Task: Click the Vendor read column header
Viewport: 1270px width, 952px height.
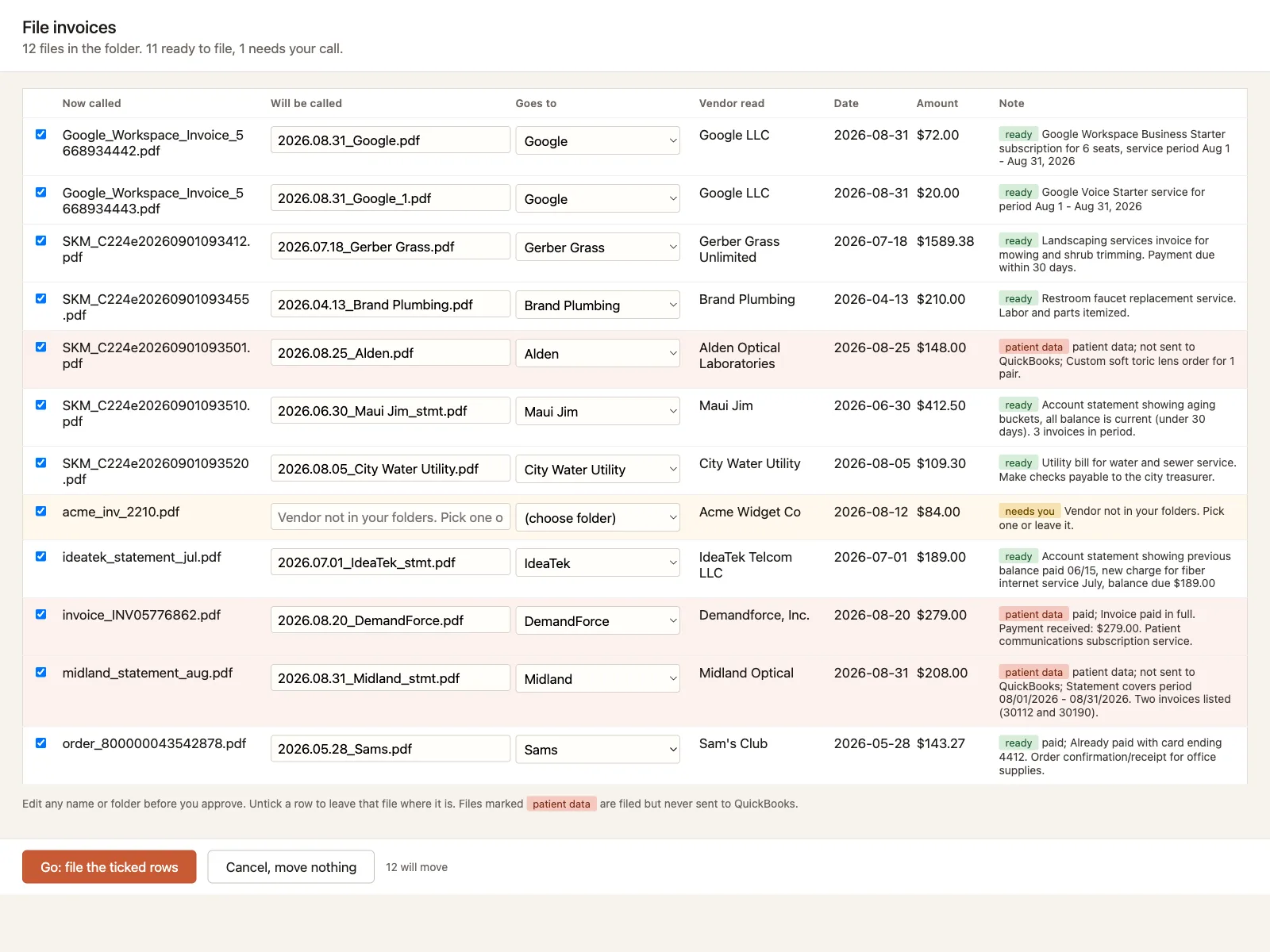Action: point(732,103)
